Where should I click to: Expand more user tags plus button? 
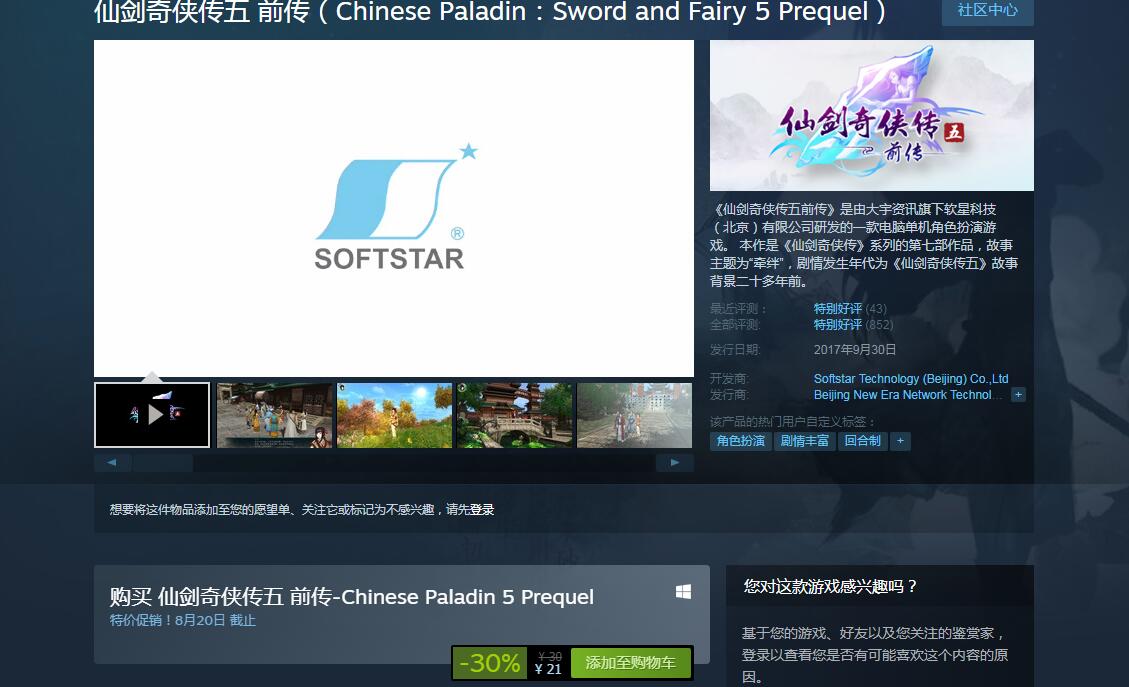900,441
